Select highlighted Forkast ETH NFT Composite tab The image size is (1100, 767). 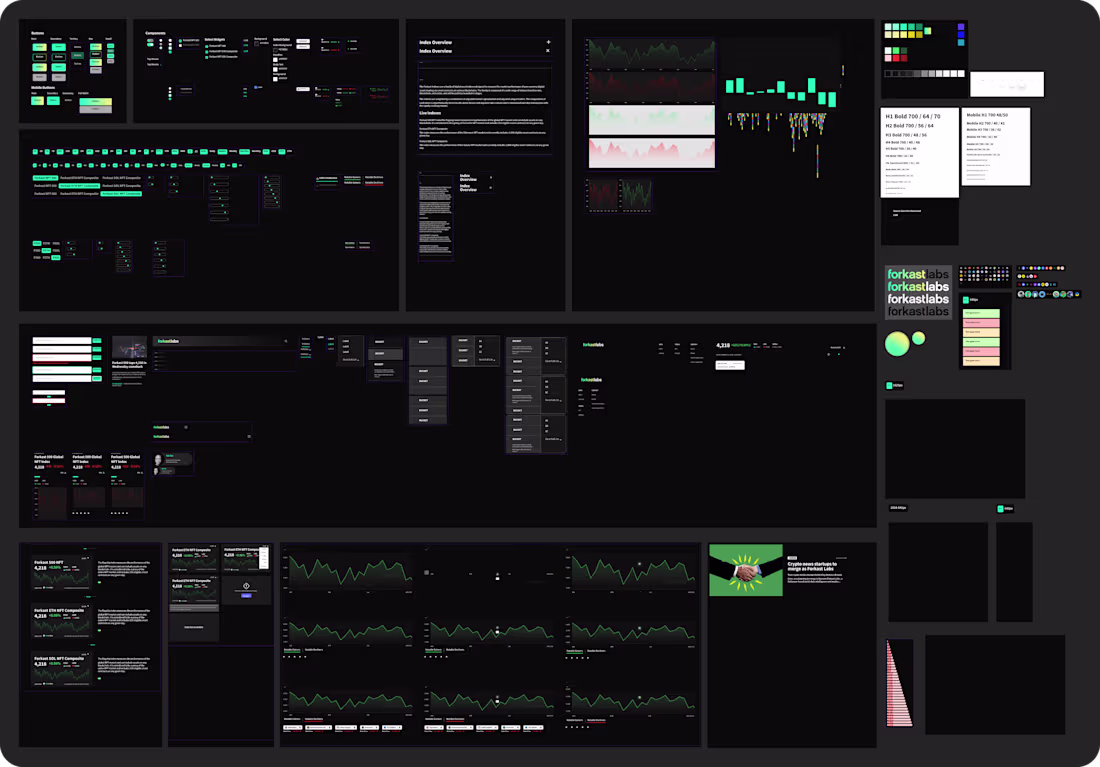(x=79, y=186)
